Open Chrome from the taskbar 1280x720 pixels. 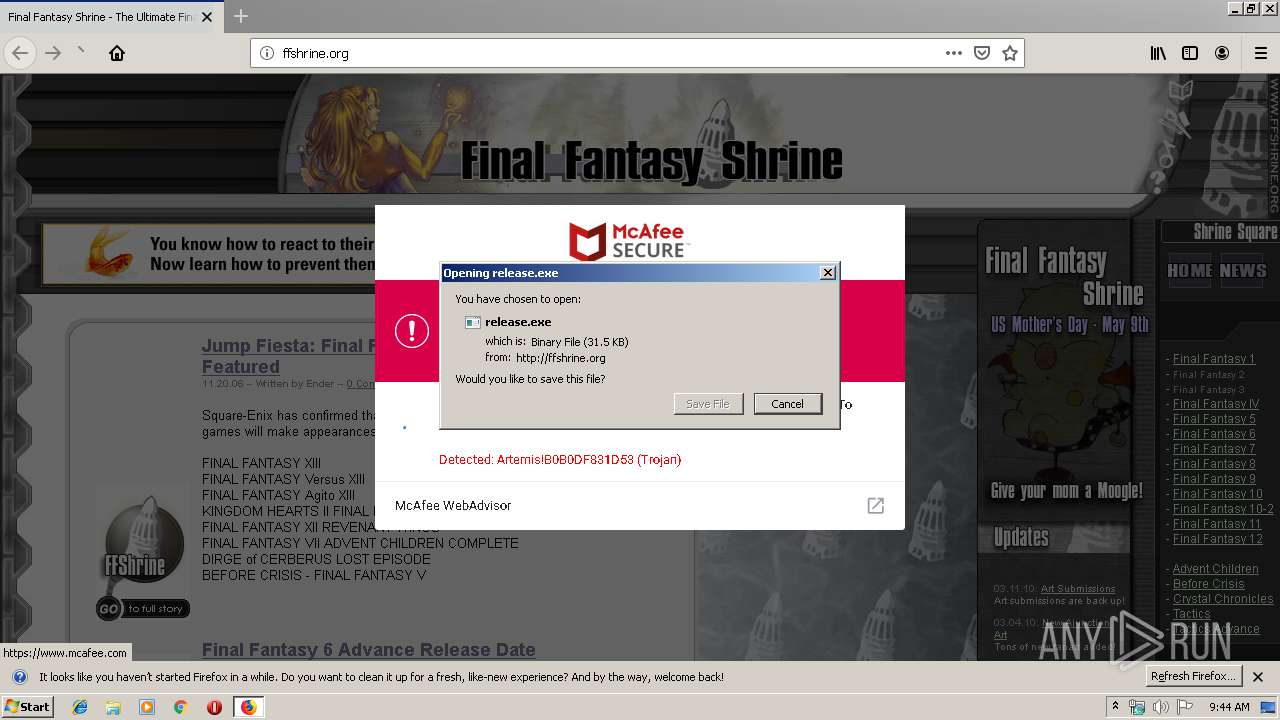tap(180, 707)
